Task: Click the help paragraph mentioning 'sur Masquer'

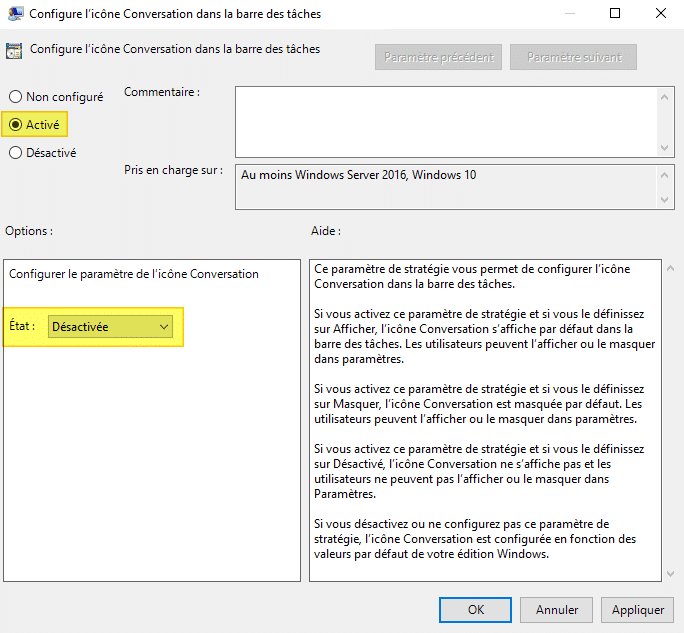Action: [x=479, y=404]
